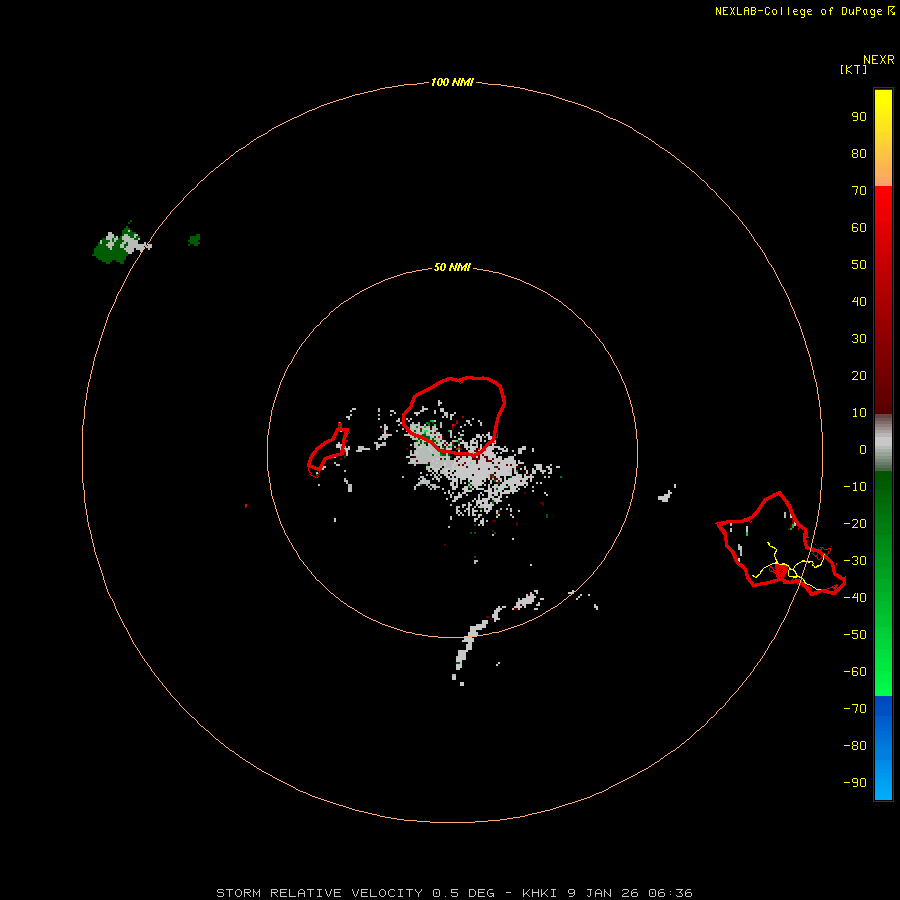
Task: Click the -10 value on the velocity scale
Action: [x=855, y=487]
